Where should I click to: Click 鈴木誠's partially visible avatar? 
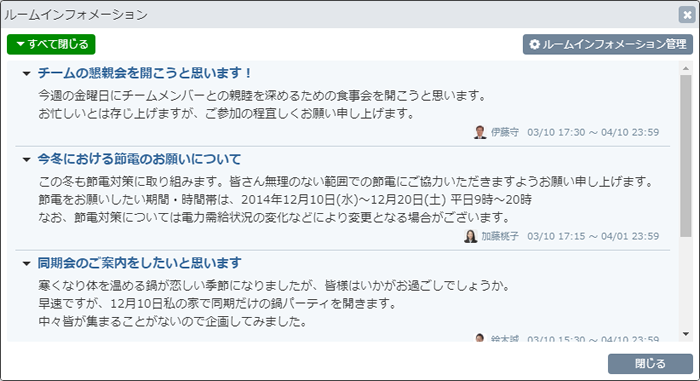coord(480,337)
